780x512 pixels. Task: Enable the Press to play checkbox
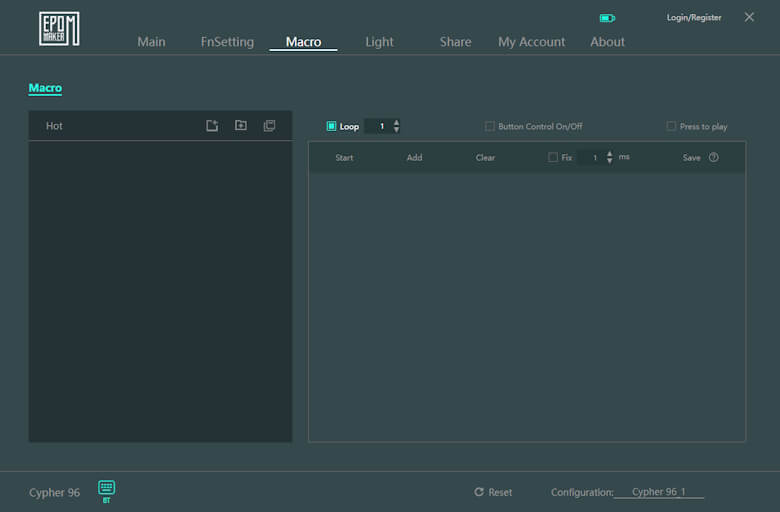click(671, 127)
